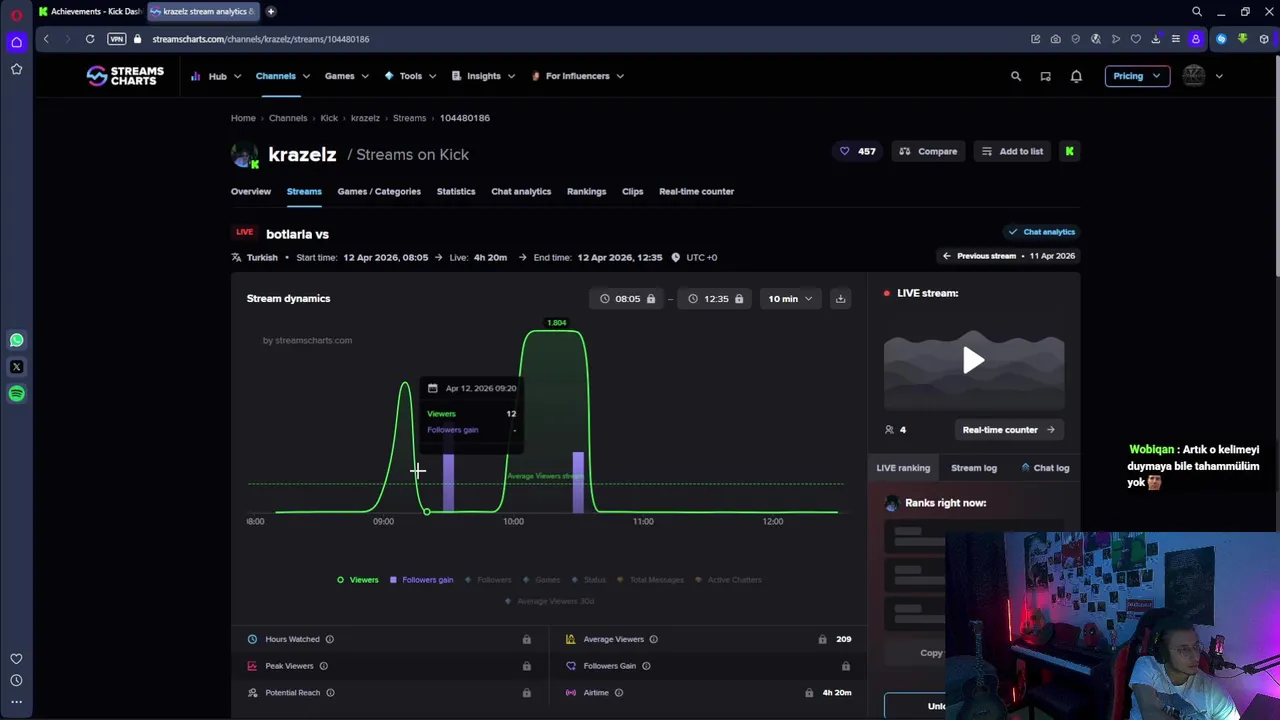Toggle the Chat analytics checkbox
Screen dimensions: 1280x720
pyautogui.click(x=1041, y=232)
